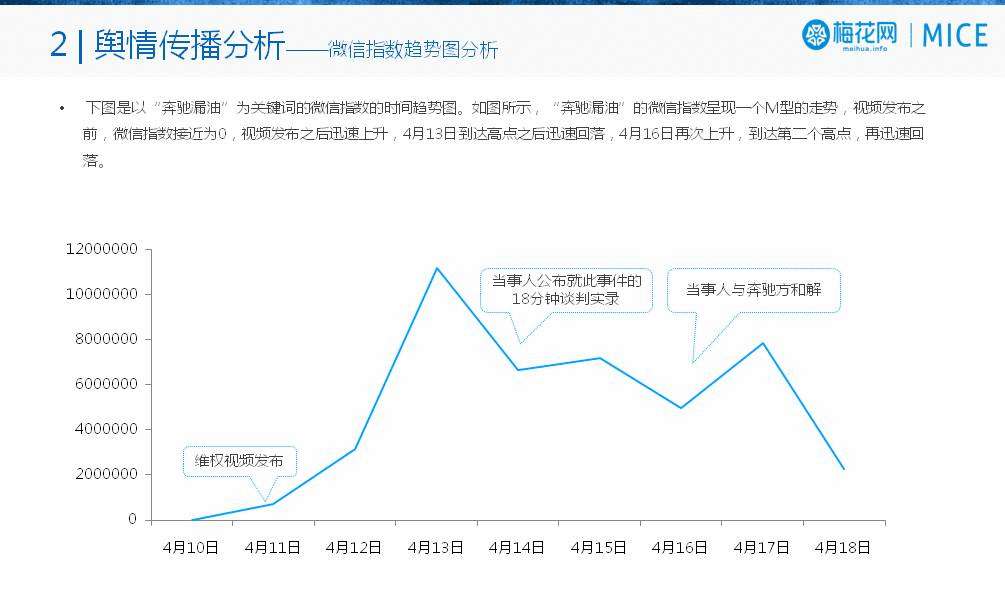Click the 4月16日 date label
1005x610 pixels.
click(680, 547)
